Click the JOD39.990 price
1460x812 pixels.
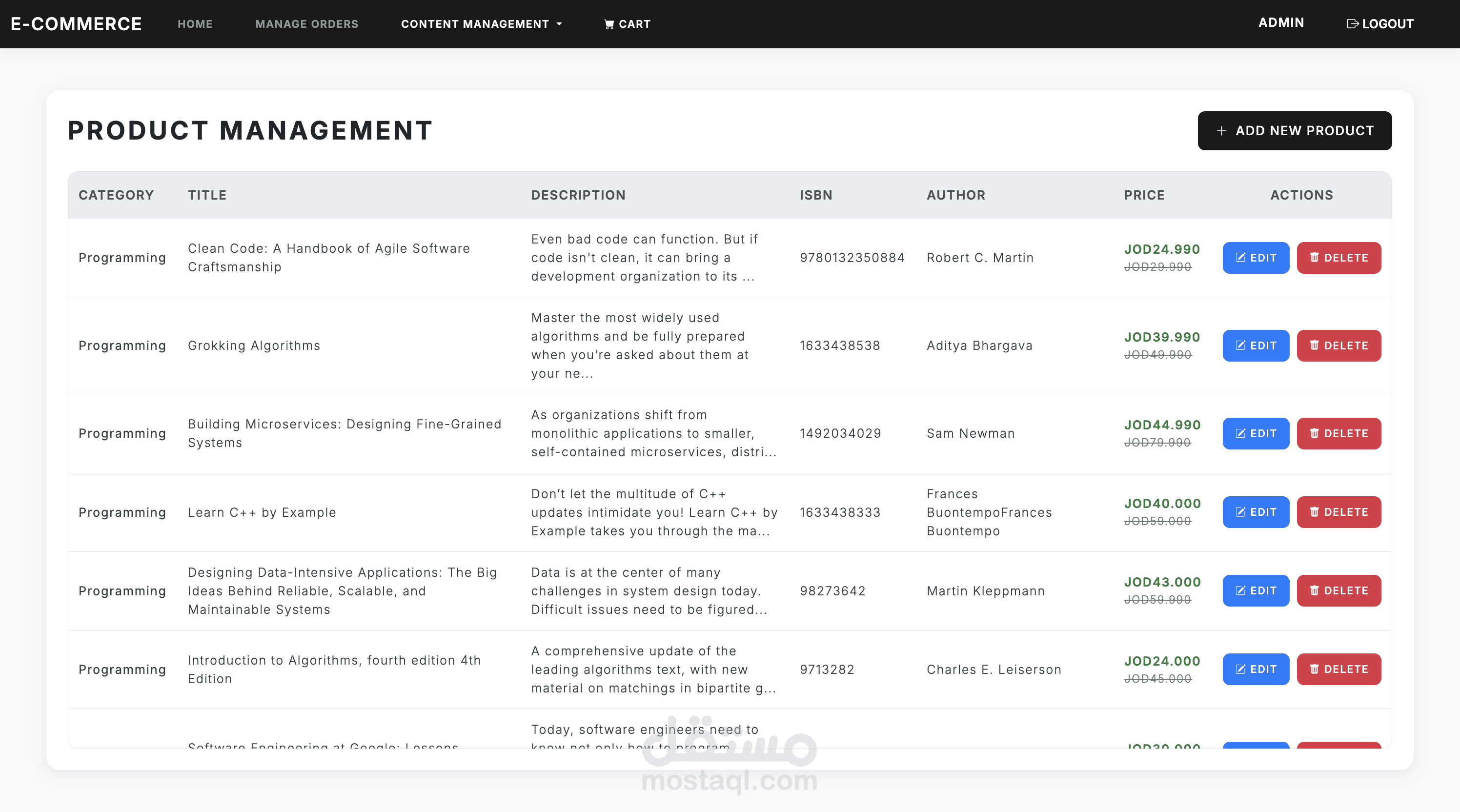tap(1162, 337)
